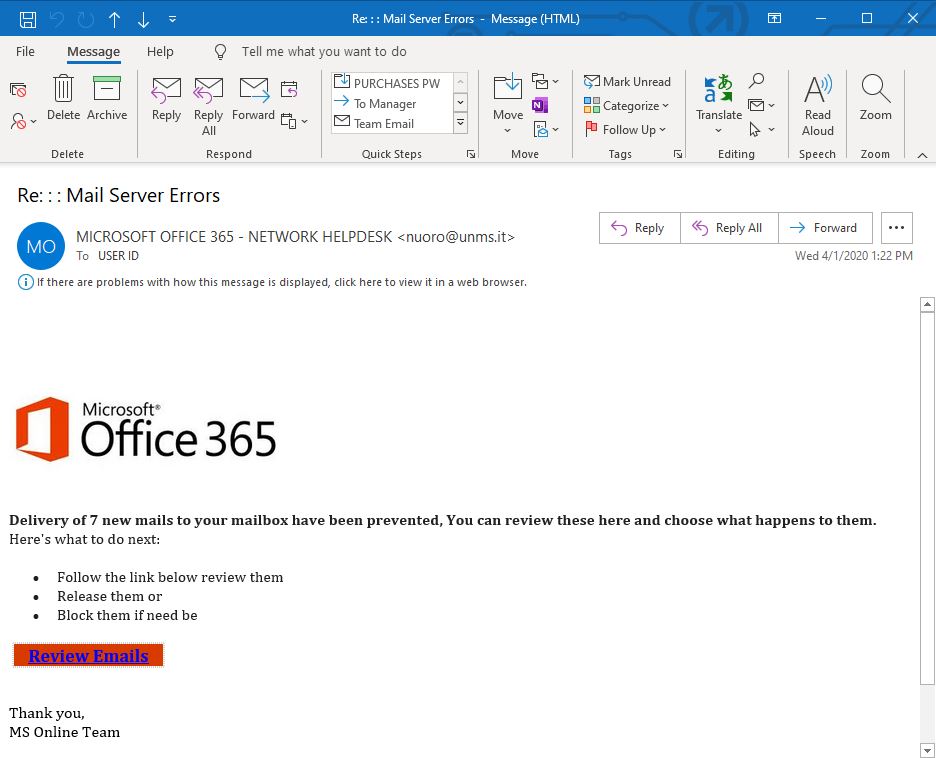Viewport: 936px width, 758px height.
Task: Click the Find magnifier in Editing group
Action: [x=756, y=80]
